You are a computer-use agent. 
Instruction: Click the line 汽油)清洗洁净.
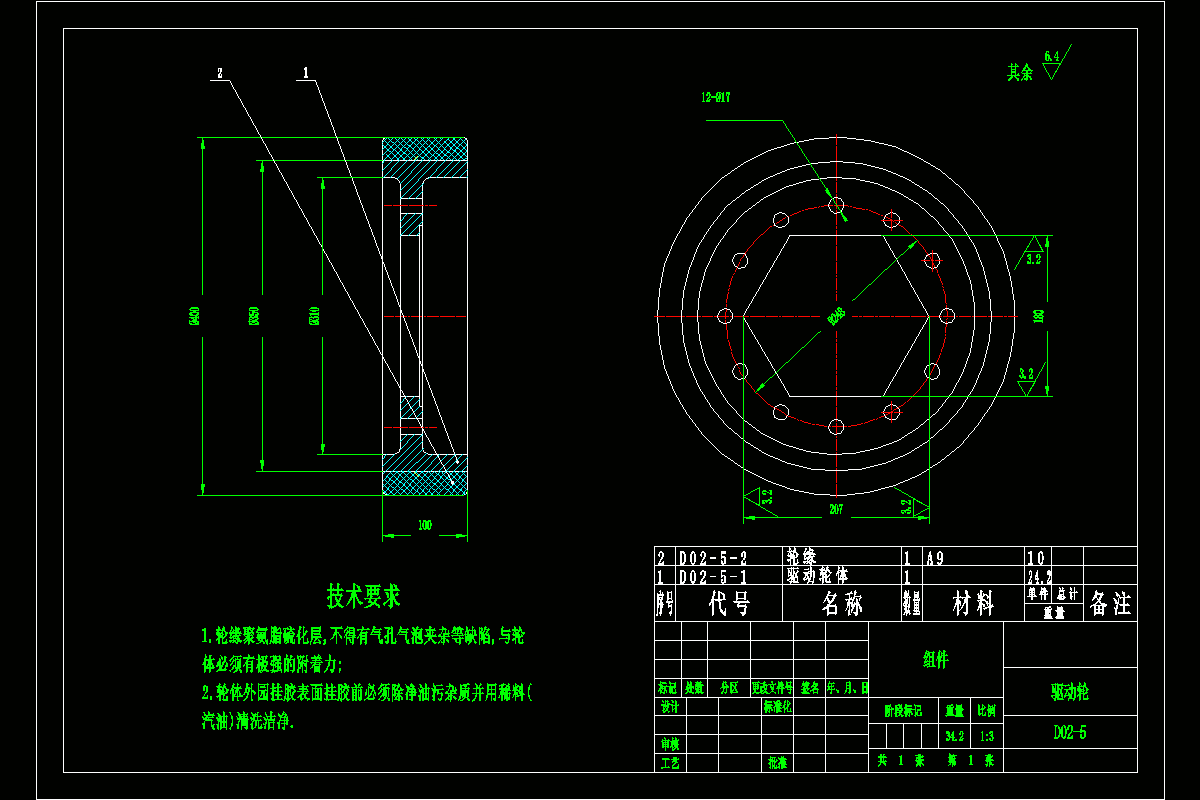(249, 720)
